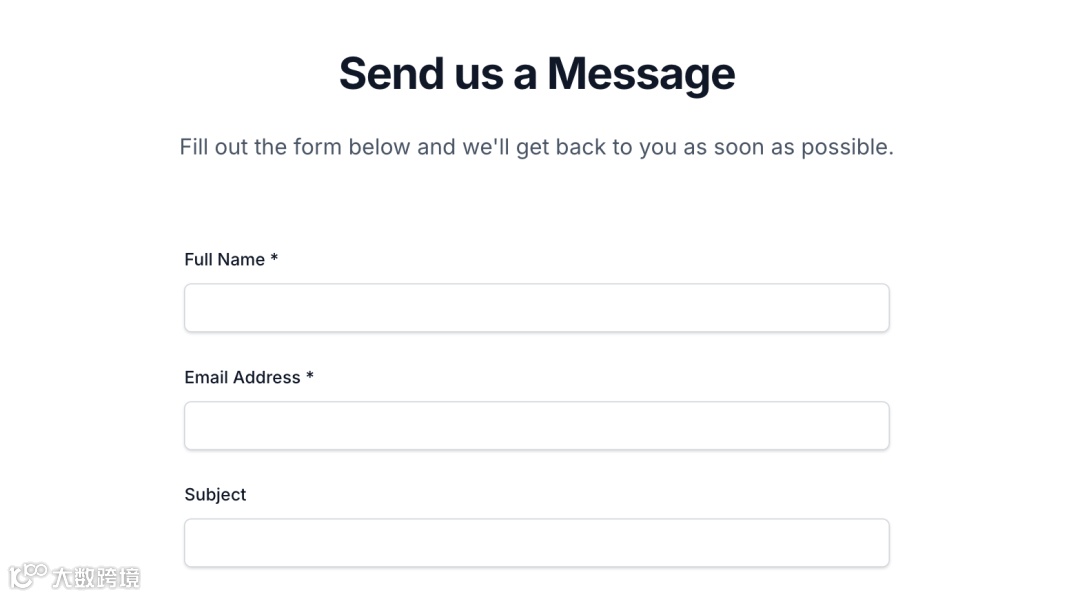Select the Subject input field

(536, 543)
